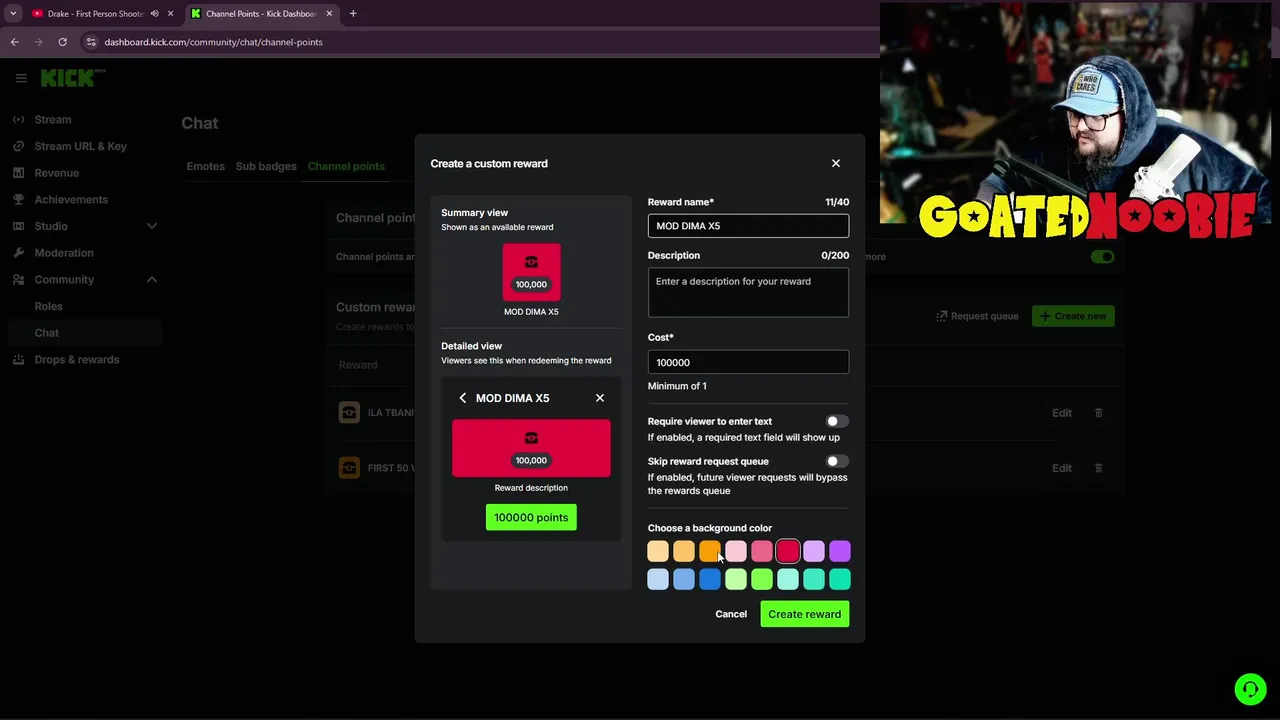Mute the Drake YouTube tab audio

point(154,14)
